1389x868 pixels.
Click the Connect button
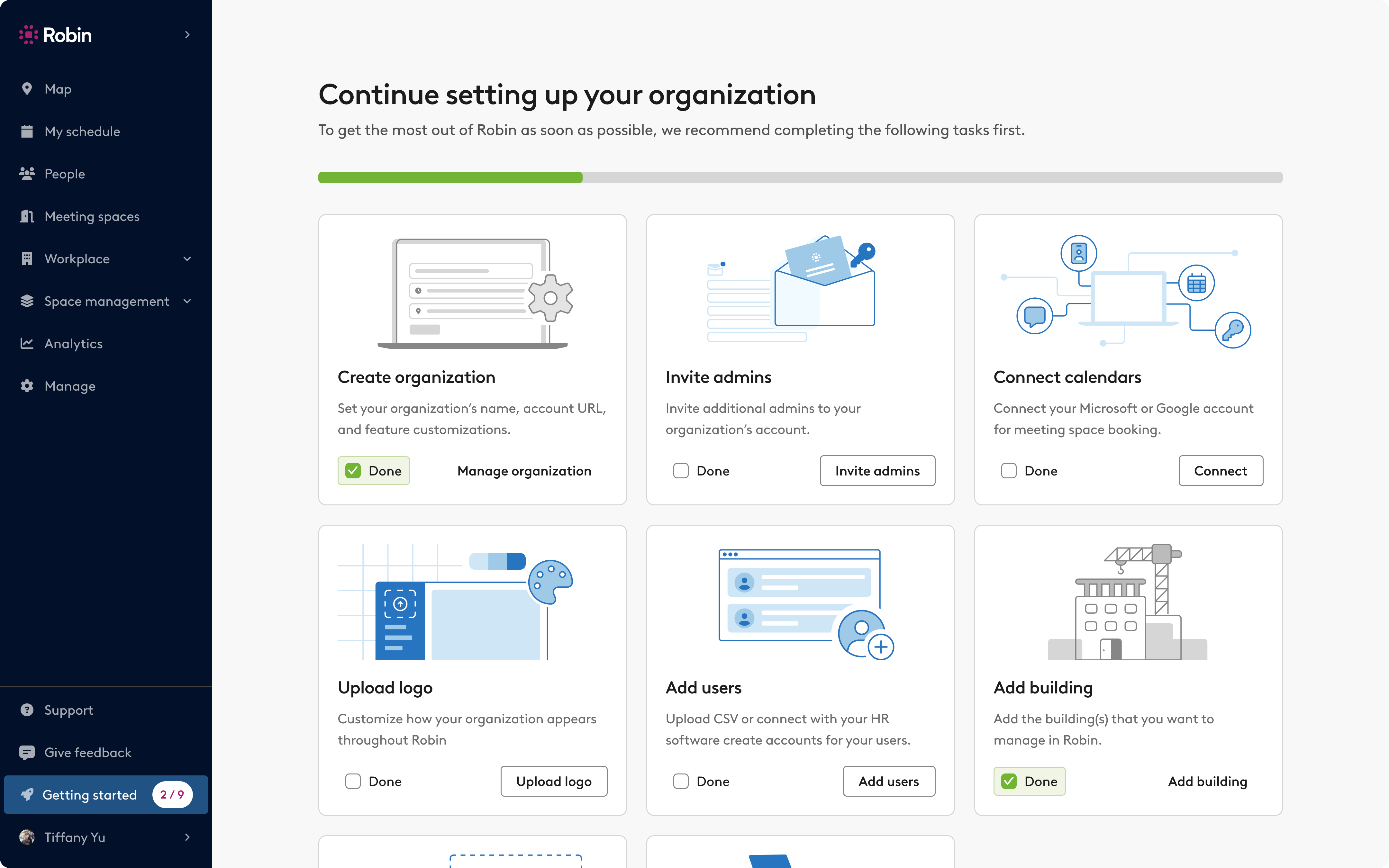pos(1220,471)
